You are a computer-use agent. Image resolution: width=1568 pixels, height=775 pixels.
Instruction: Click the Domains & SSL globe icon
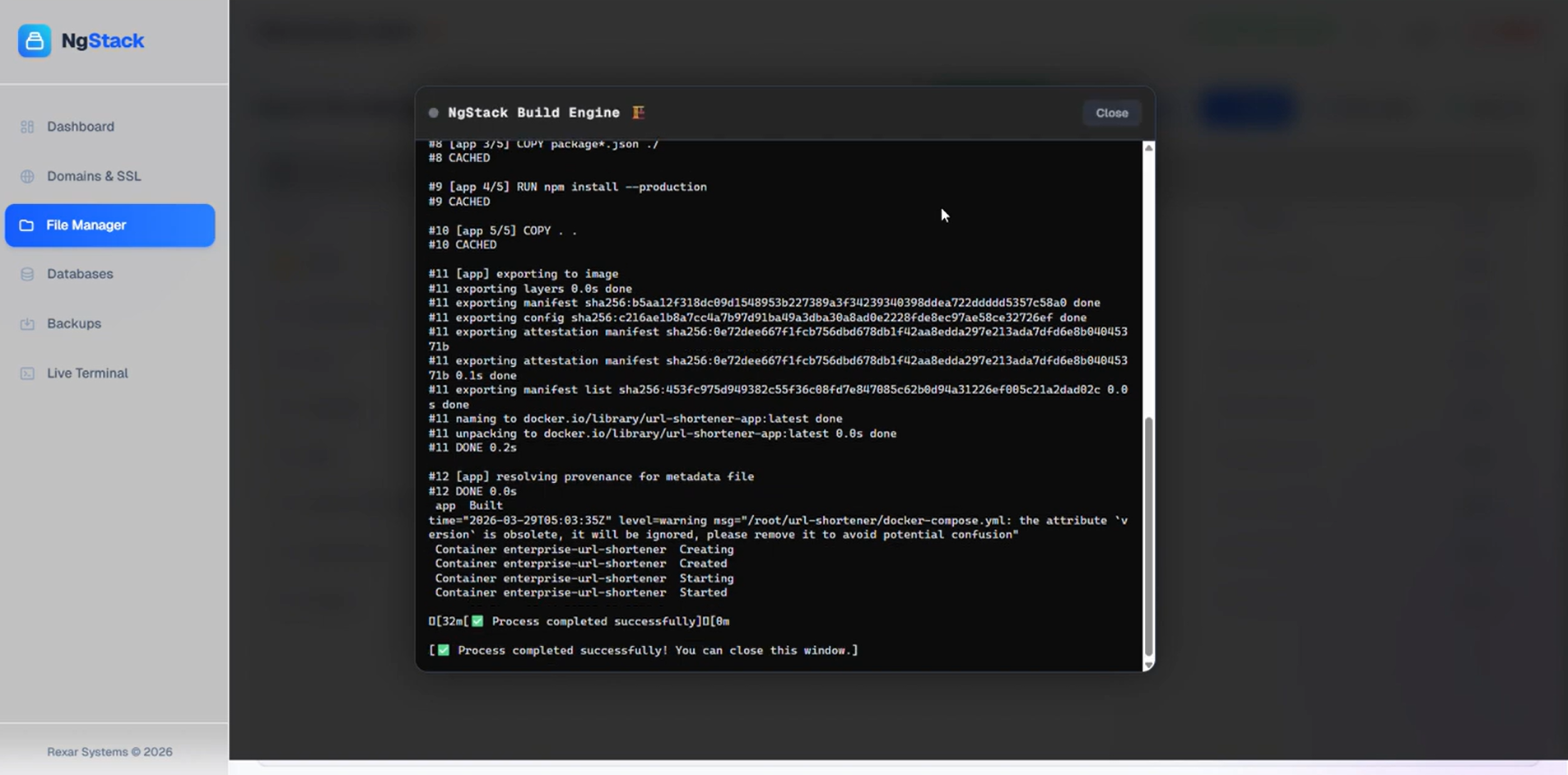click(27, 177)
